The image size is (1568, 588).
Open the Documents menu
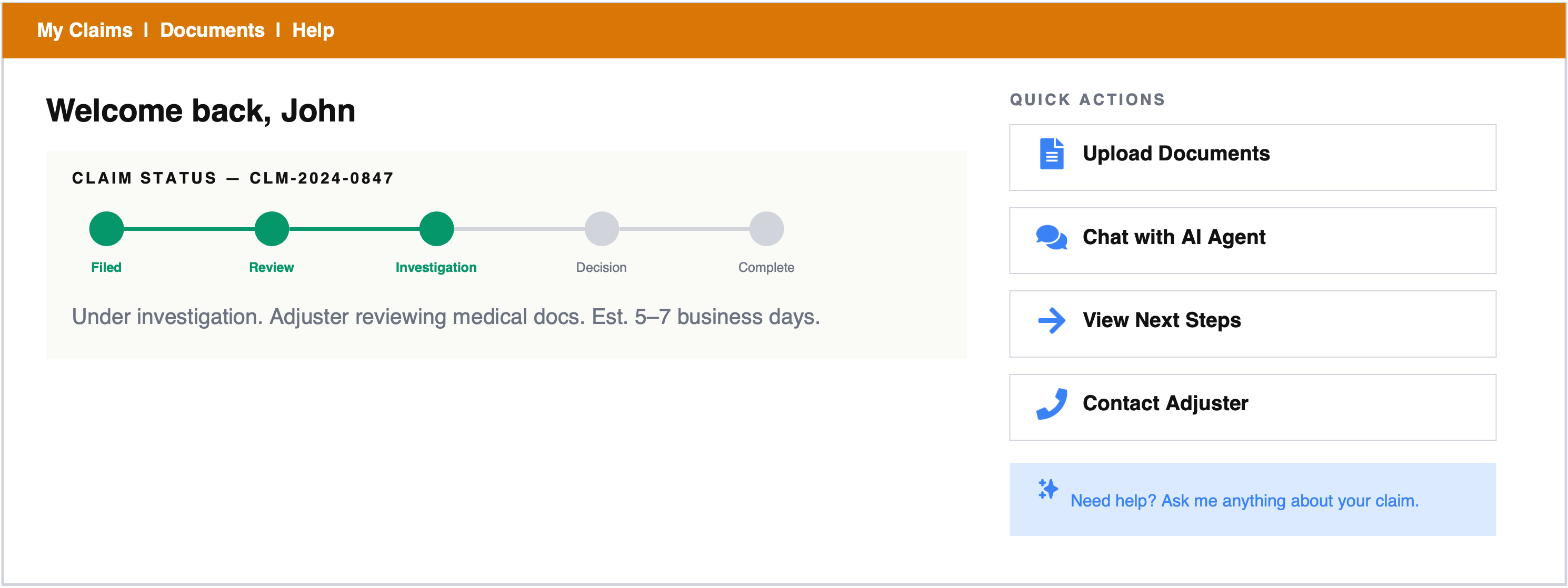coord(212,30)
